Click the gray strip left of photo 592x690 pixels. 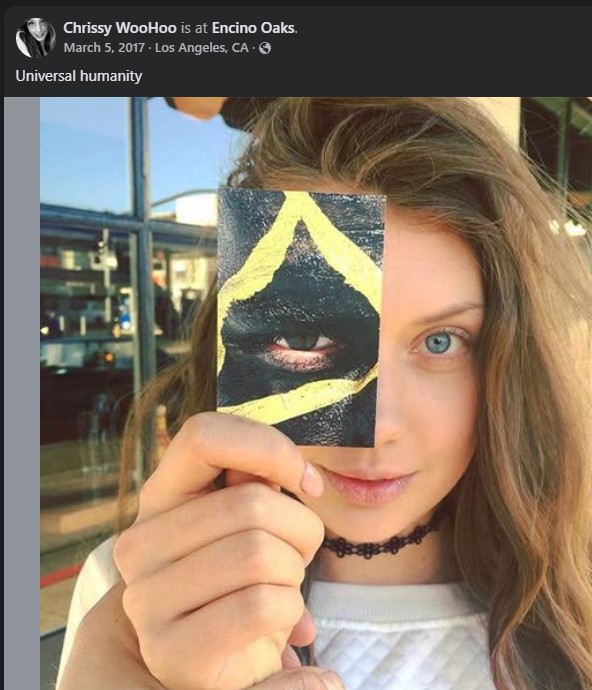click(22, 393)
